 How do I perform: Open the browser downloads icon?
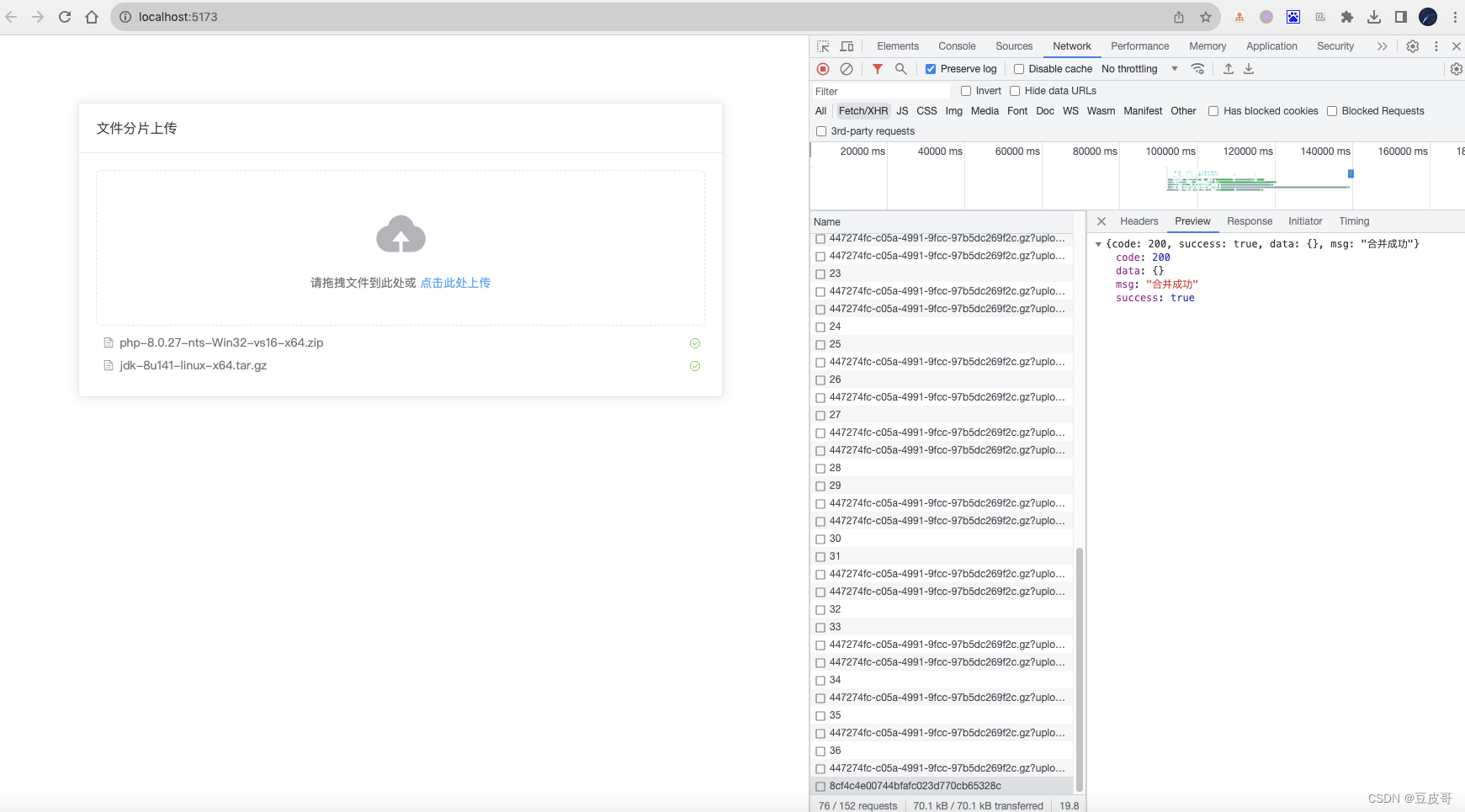tap(1374, 17)
